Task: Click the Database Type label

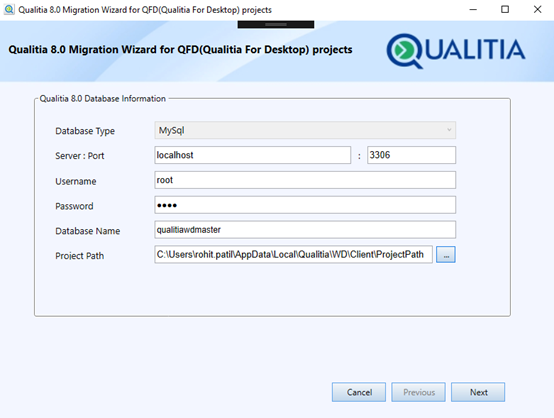Action: (85, 131)
